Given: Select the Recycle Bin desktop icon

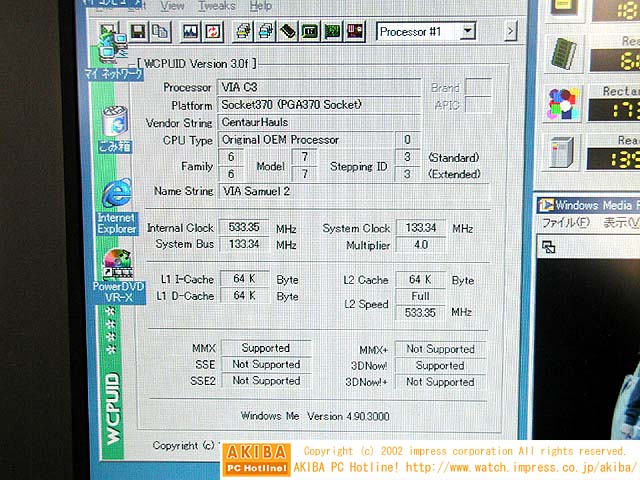Looking at the screenshot, I should pos(115,128).
